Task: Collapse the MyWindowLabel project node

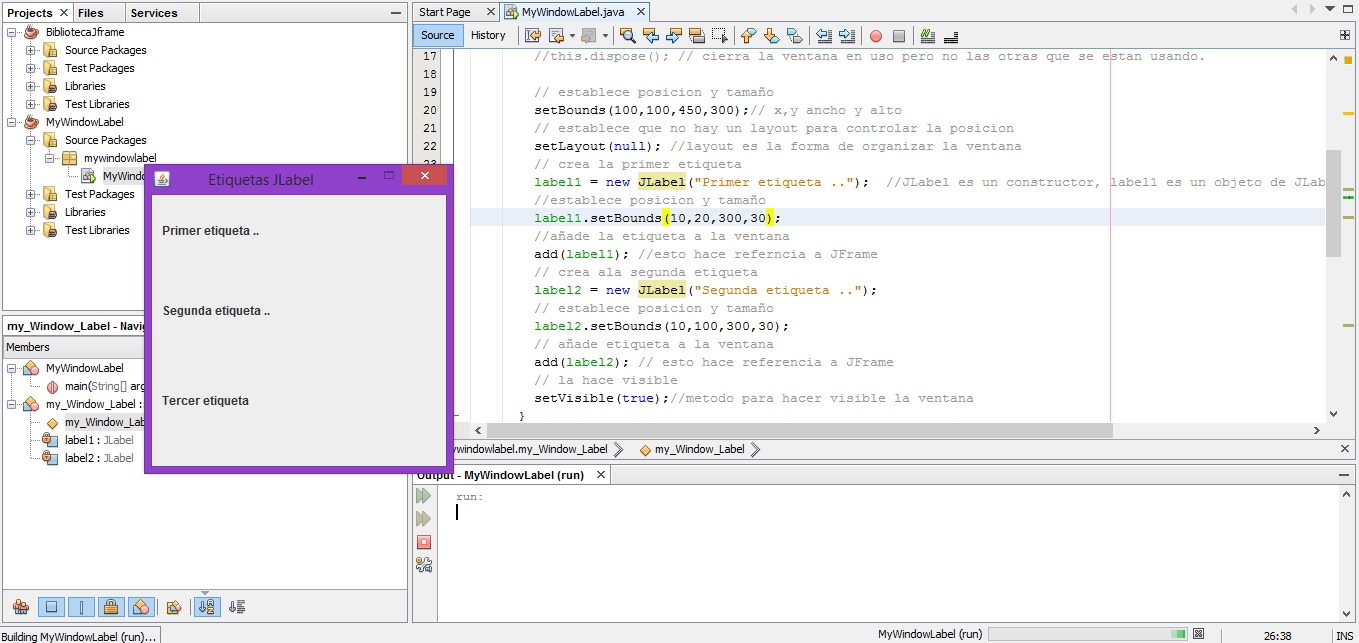Action: [13, 122]
